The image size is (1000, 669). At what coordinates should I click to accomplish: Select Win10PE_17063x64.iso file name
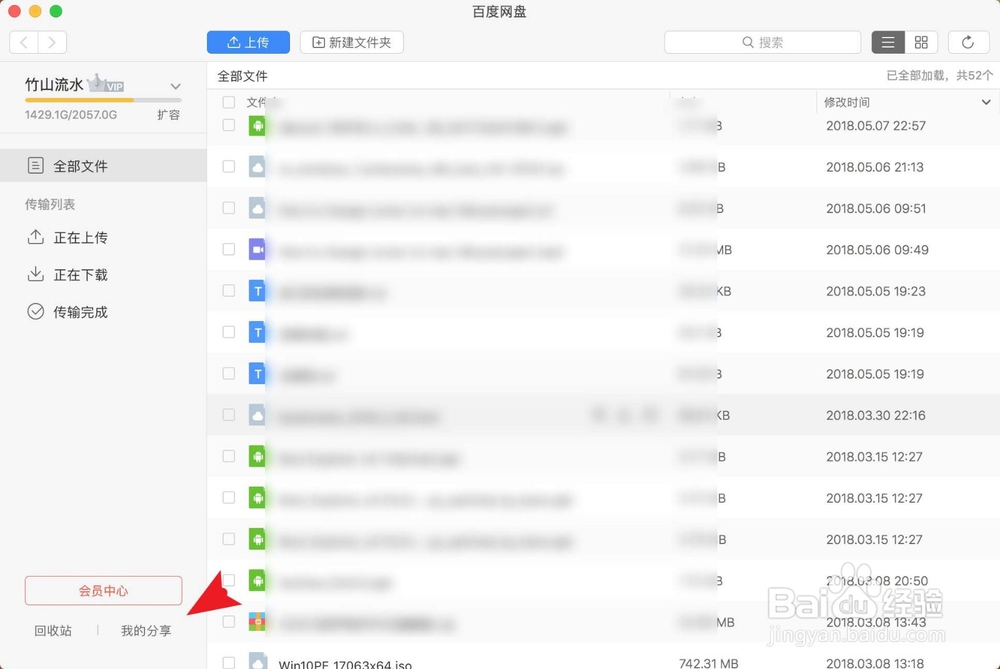pyautogui.click(x=345, y=664)
